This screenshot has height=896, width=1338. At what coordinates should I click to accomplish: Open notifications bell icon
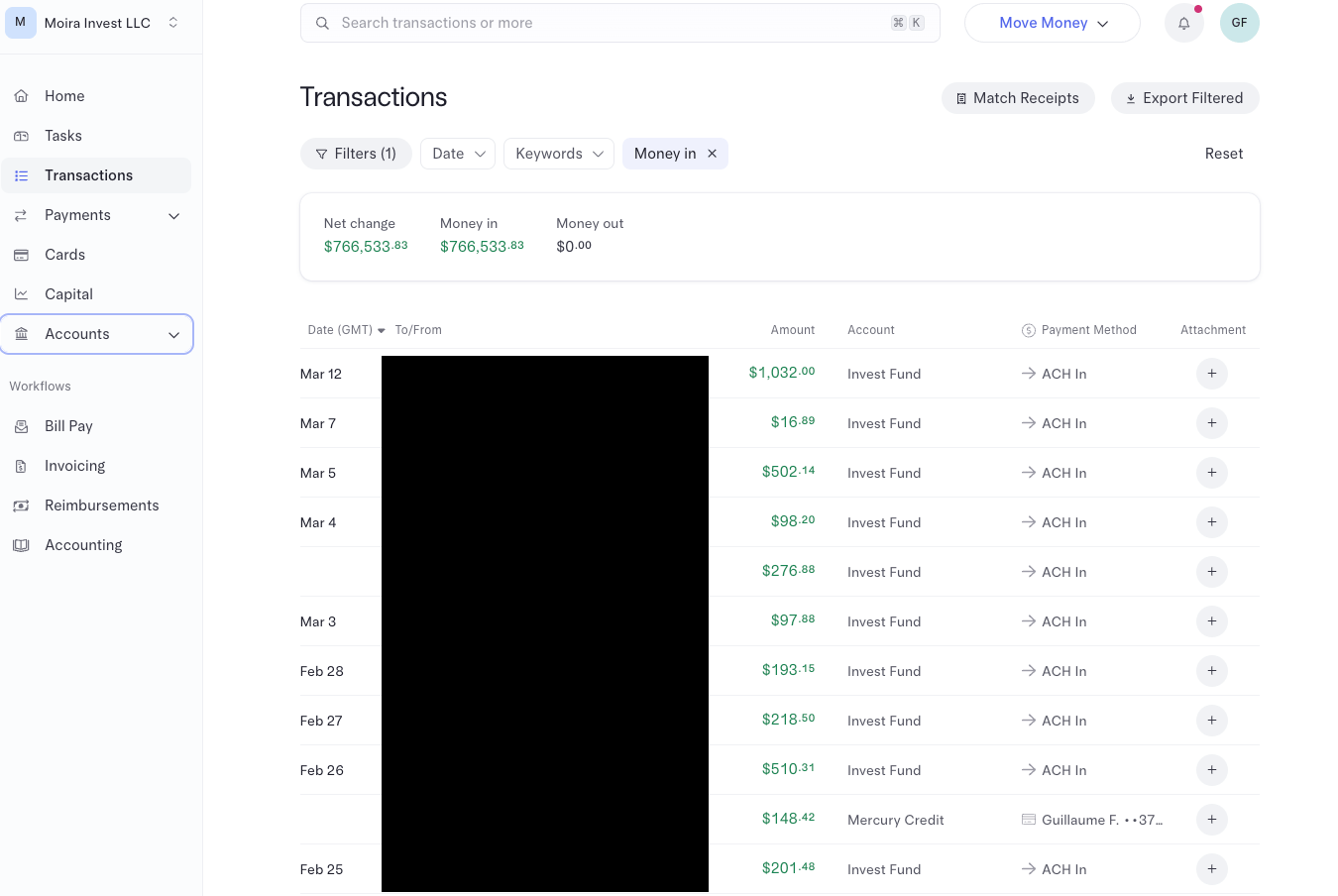tap(1183, 23)
